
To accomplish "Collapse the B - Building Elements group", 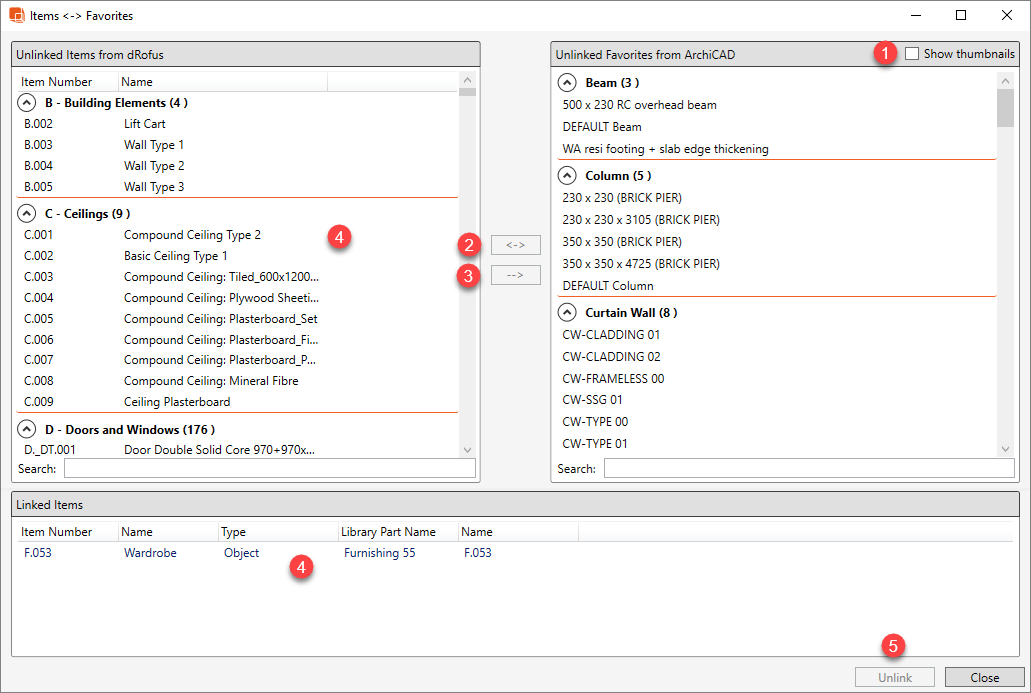I will tap(28, 103).
